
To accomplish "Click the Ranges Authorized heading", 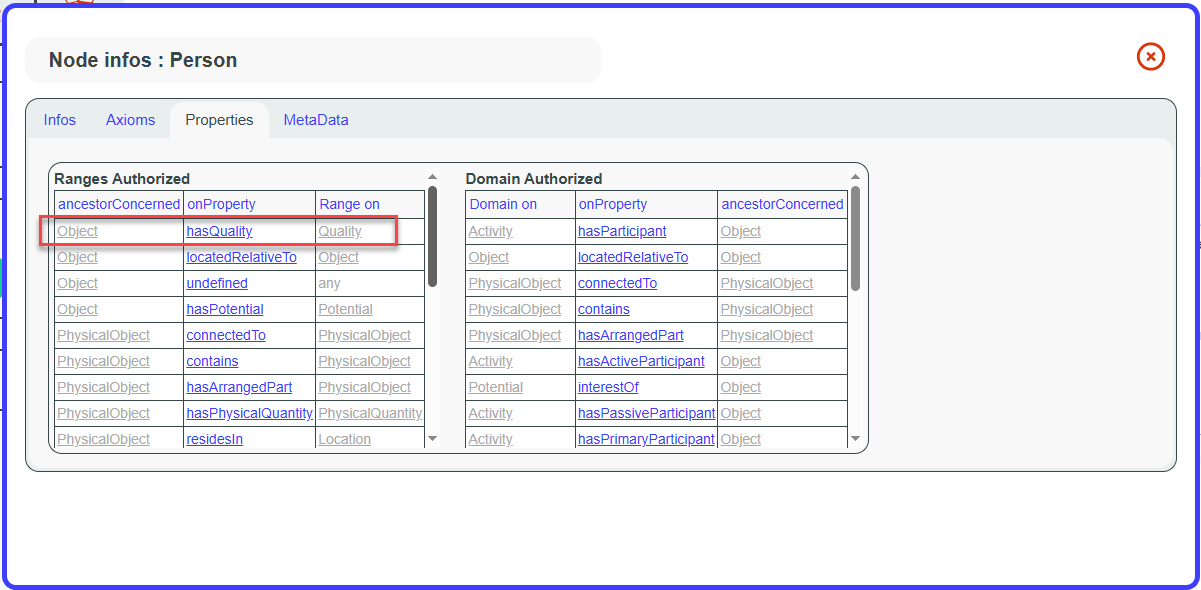I will tap(122, 179).
